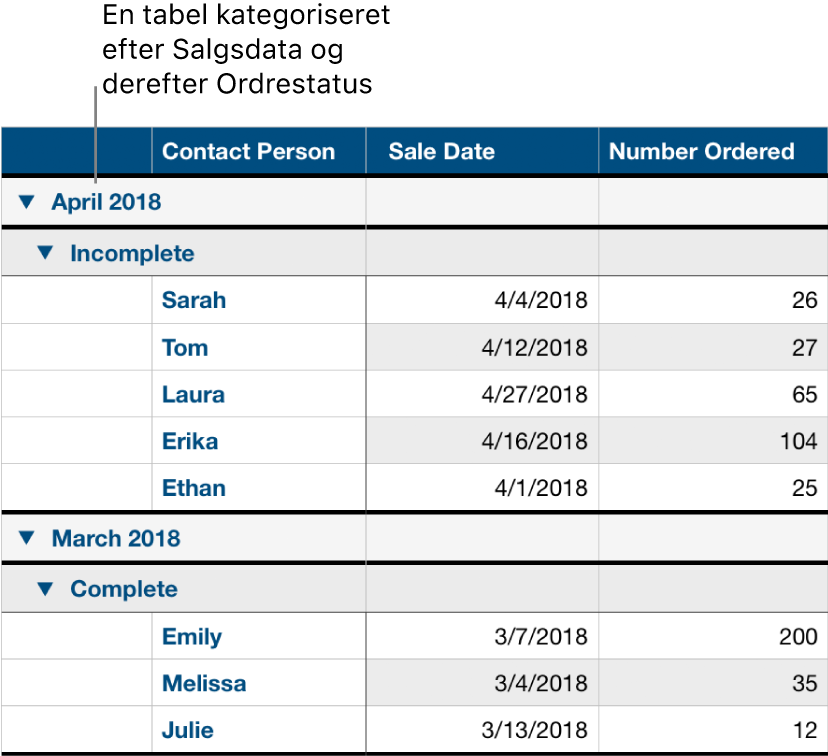Click the Incomplete category label

point(132,254)
